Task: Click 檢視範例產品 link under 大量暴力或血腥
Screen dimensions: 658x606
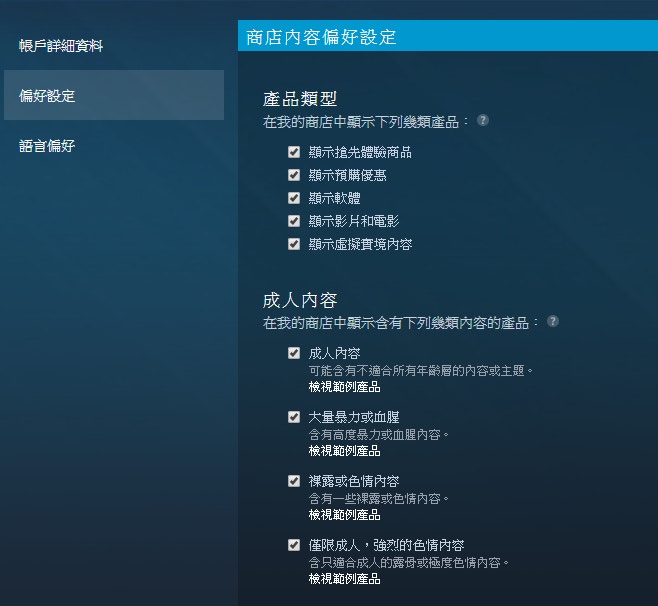Action: [x=344, y=450]
